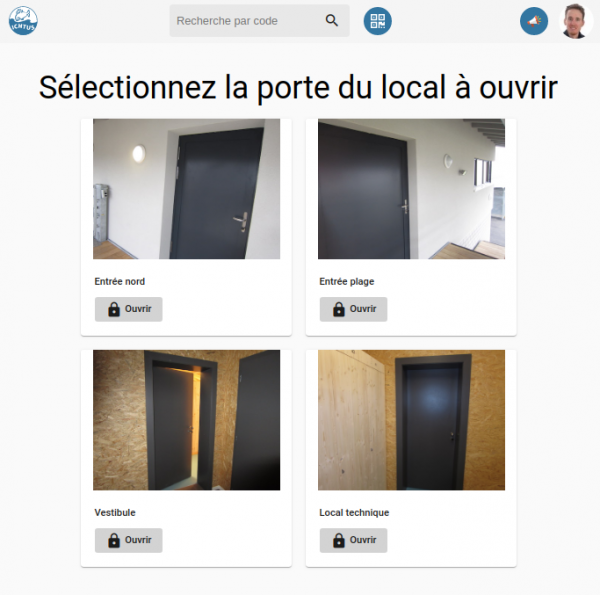Click the Local technique card label

(354, 513)
